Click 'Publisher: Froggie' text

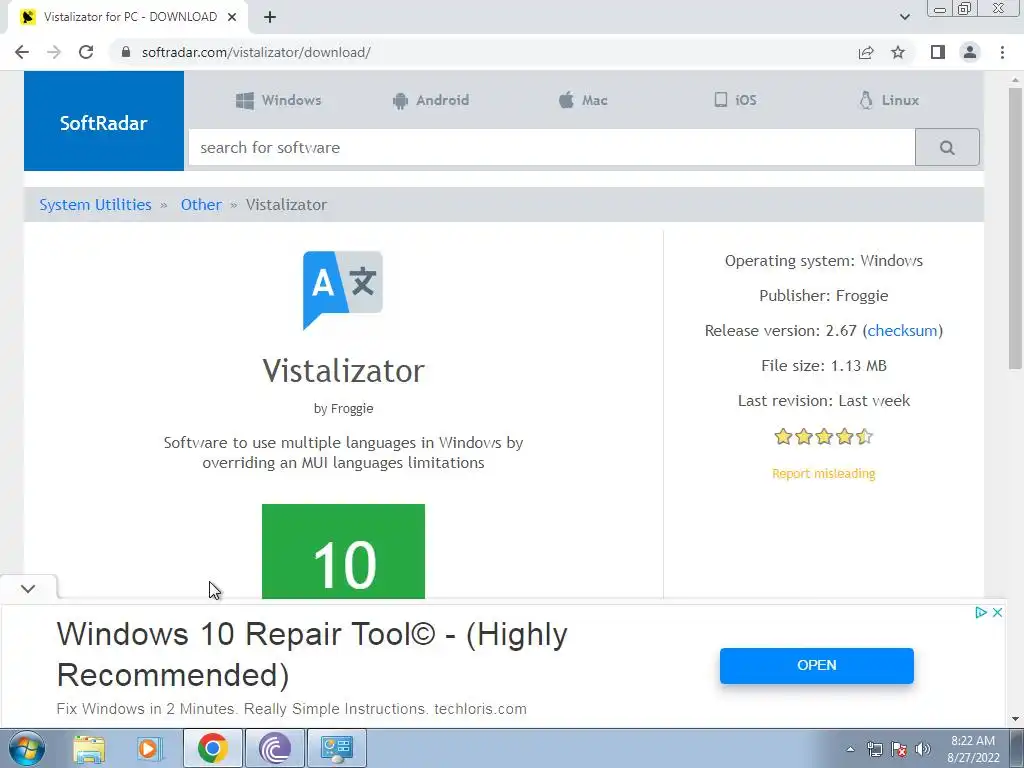[x=824, y=295]
